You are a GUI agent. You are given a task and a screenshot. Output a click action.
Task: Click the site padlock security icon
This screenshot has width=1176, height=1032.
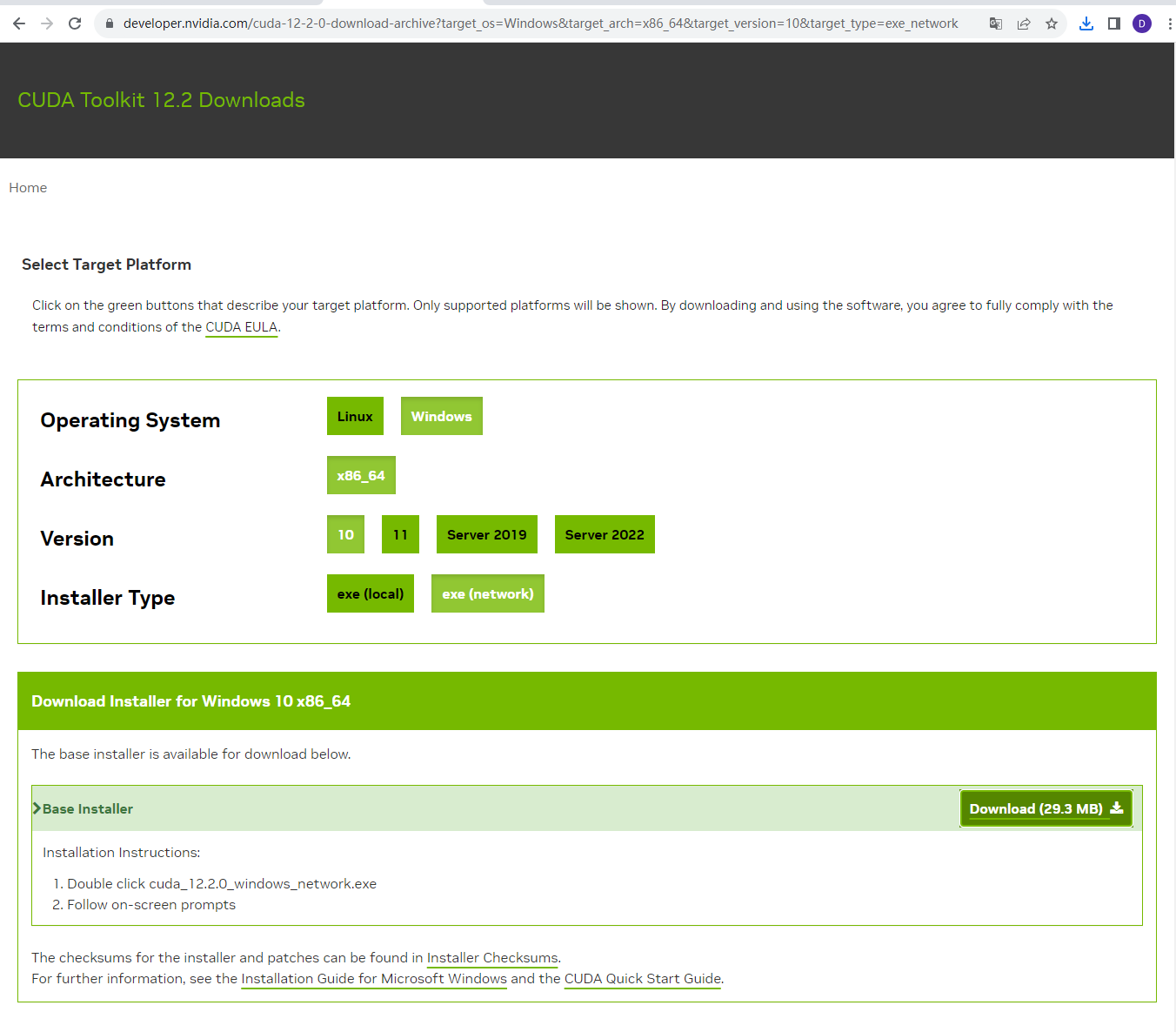pyautogui.click(x=110, y=23)
